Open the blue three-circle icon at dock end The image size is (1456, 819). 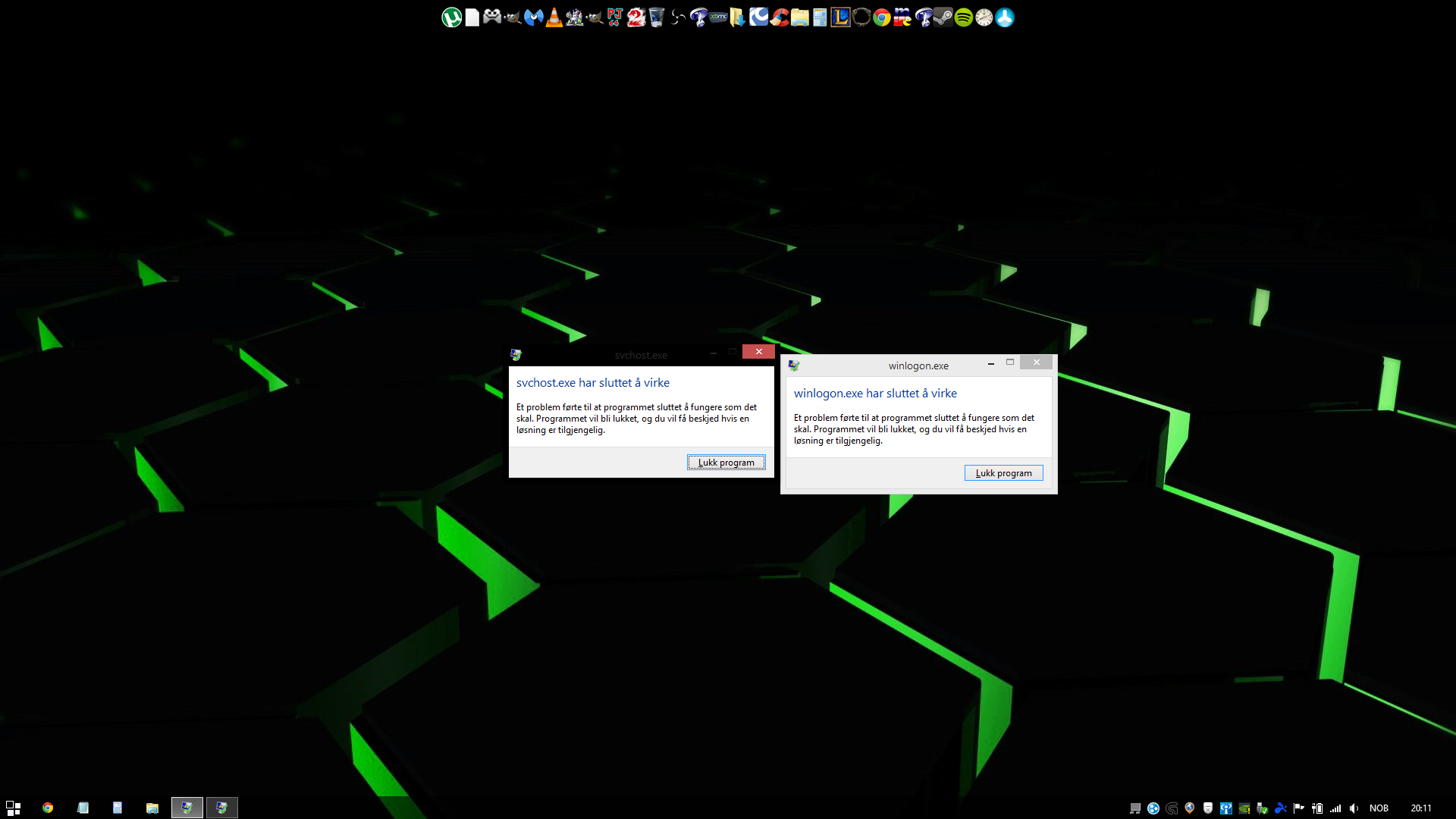[1005, 17]
